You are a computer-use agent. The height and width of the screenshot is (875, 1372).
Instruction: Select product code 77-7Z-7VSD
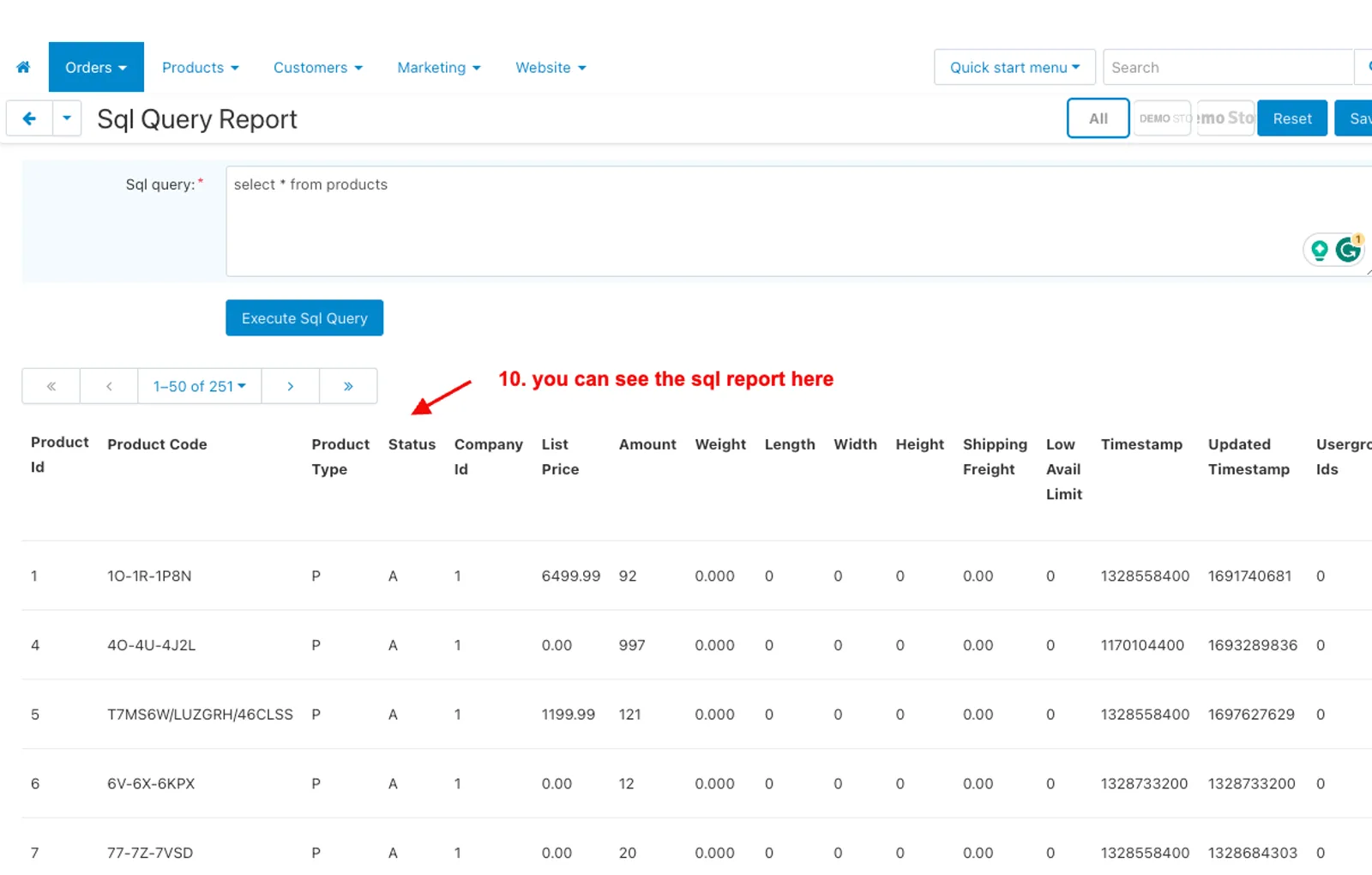(150, 854)
